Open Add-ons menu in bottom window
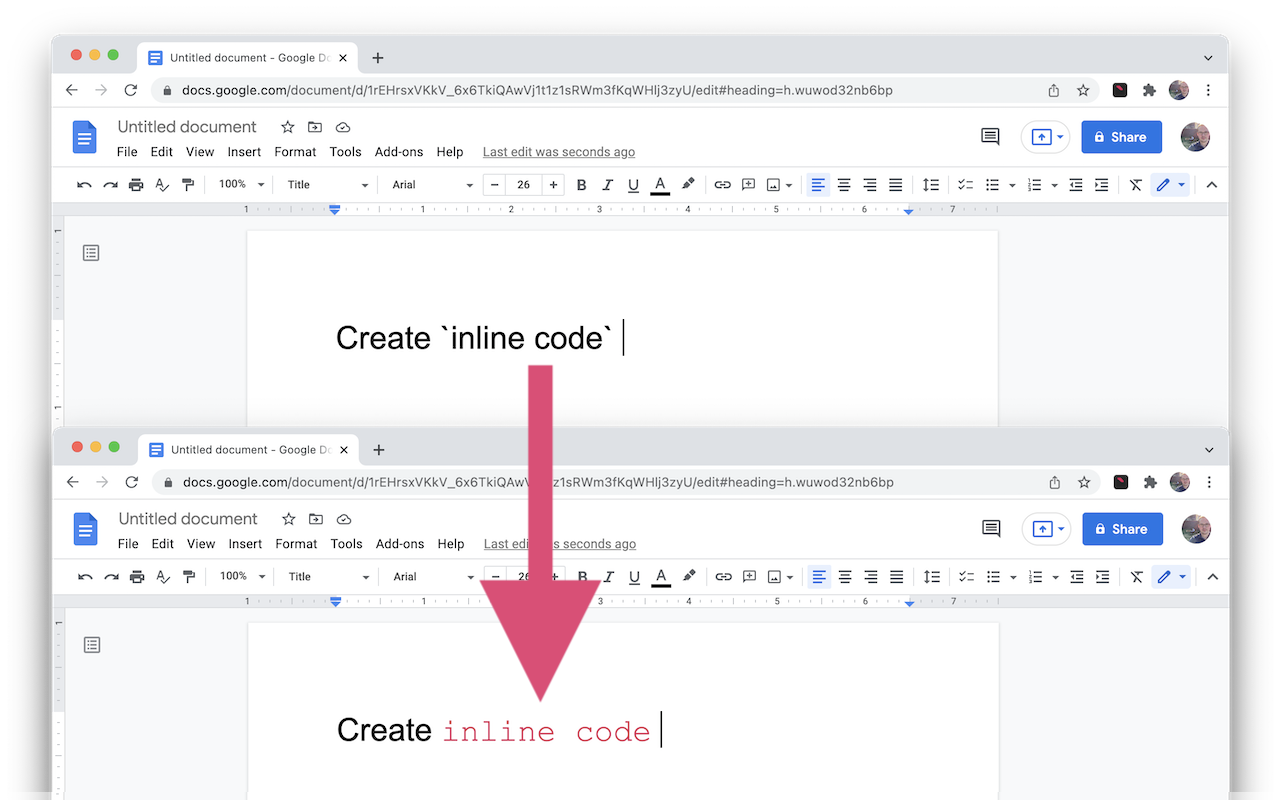The width and height of the screenshot is (1280, 800). pyautogui.click(x=400, y=544)
